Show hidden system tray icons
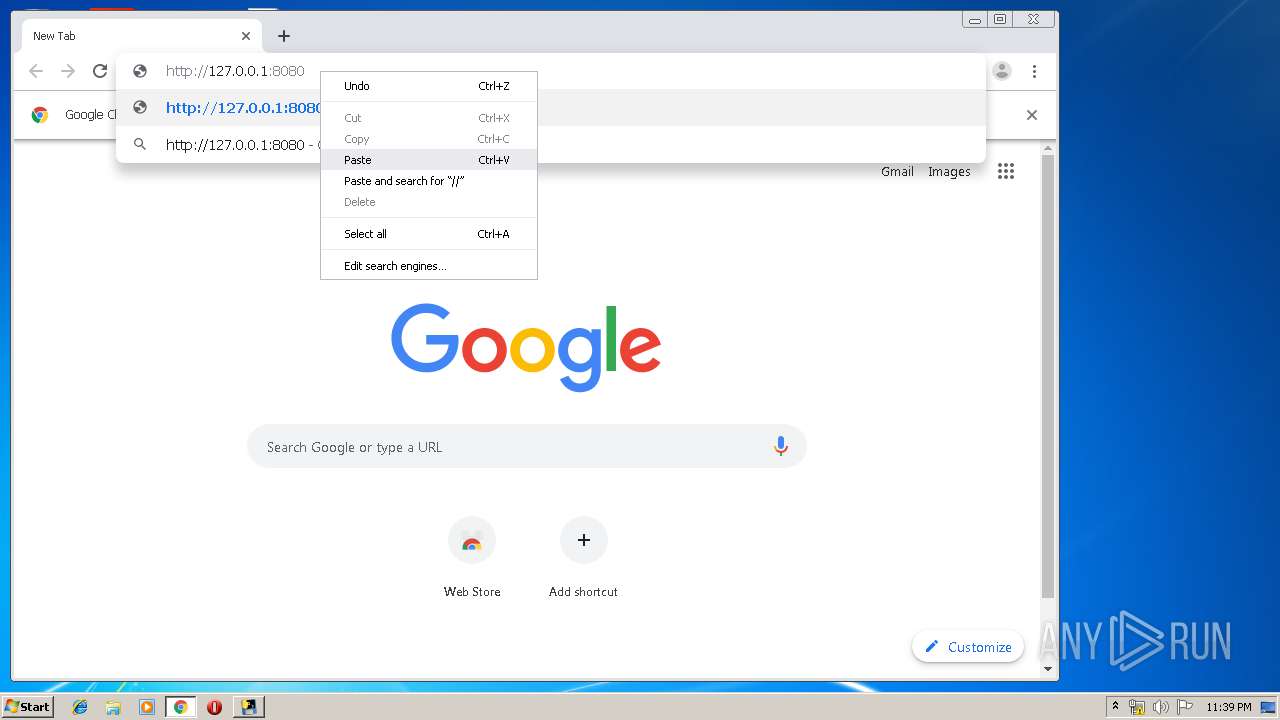The image size is (1280, 720). tap(1115, 706)
